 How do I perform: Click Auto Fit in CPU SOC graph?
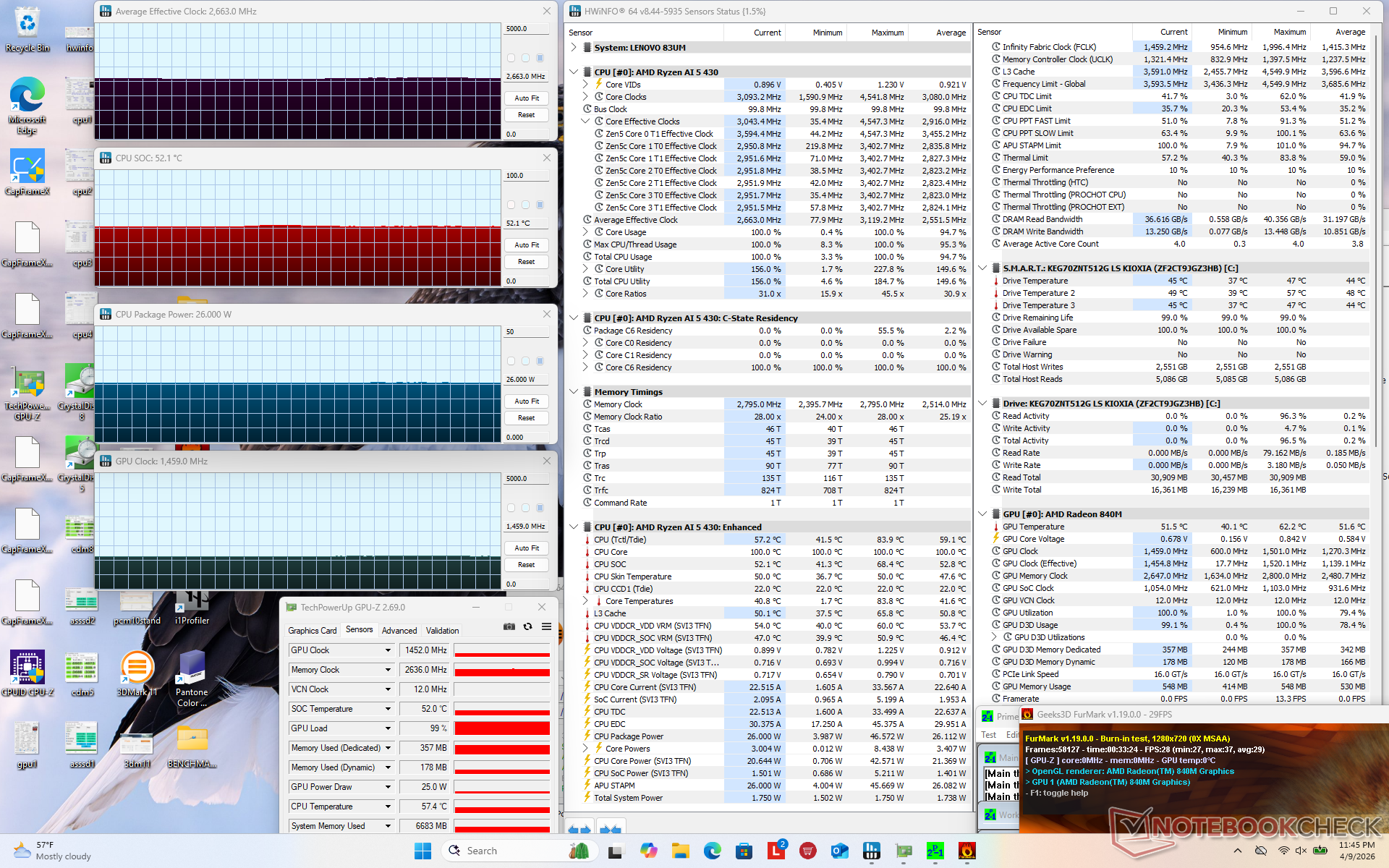pyautogui.click(x=526, y=245)
